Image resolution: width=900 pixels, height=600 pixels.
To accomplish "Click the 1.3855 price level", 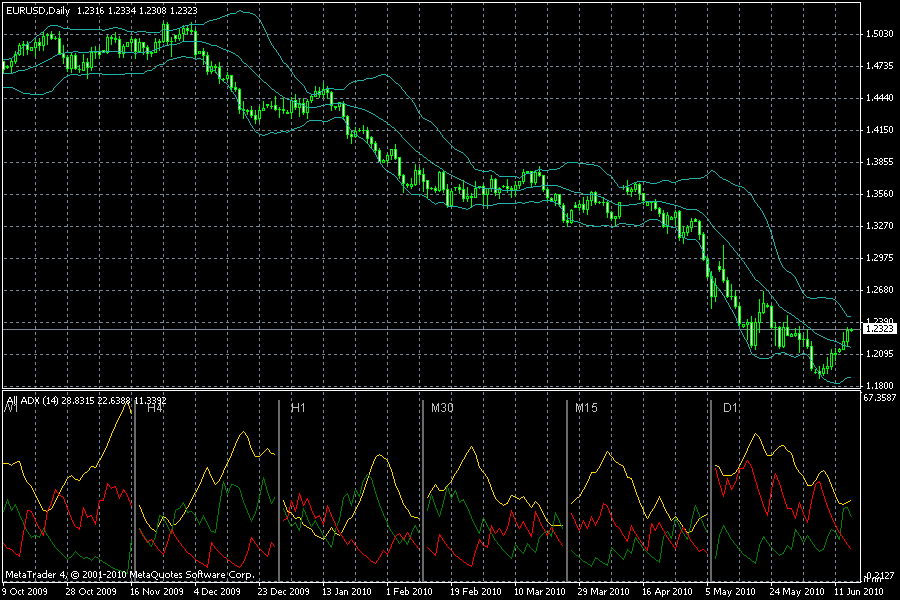I will (x=879, y=162).
